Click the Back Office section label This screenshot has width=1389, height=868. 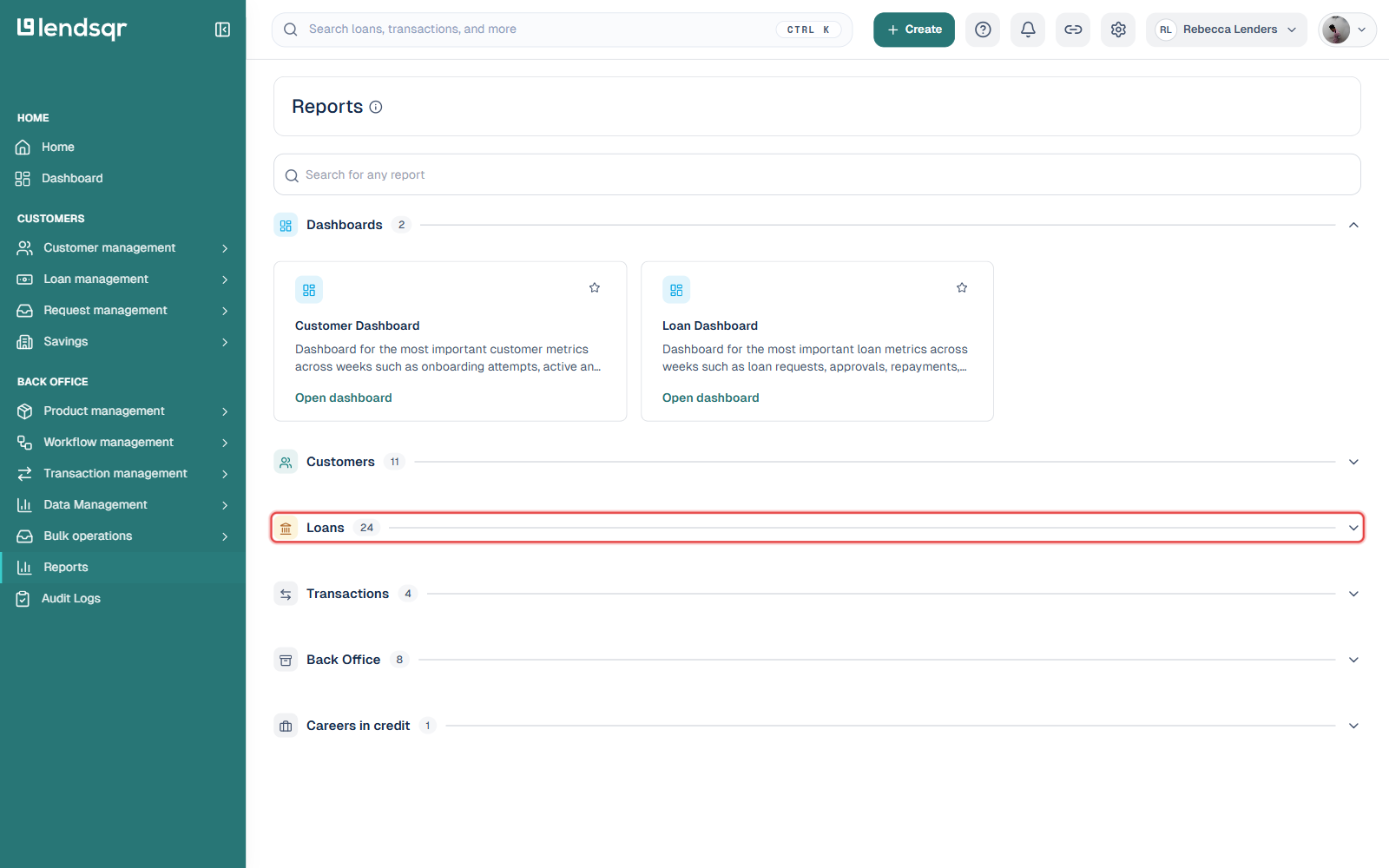point(343,660)
